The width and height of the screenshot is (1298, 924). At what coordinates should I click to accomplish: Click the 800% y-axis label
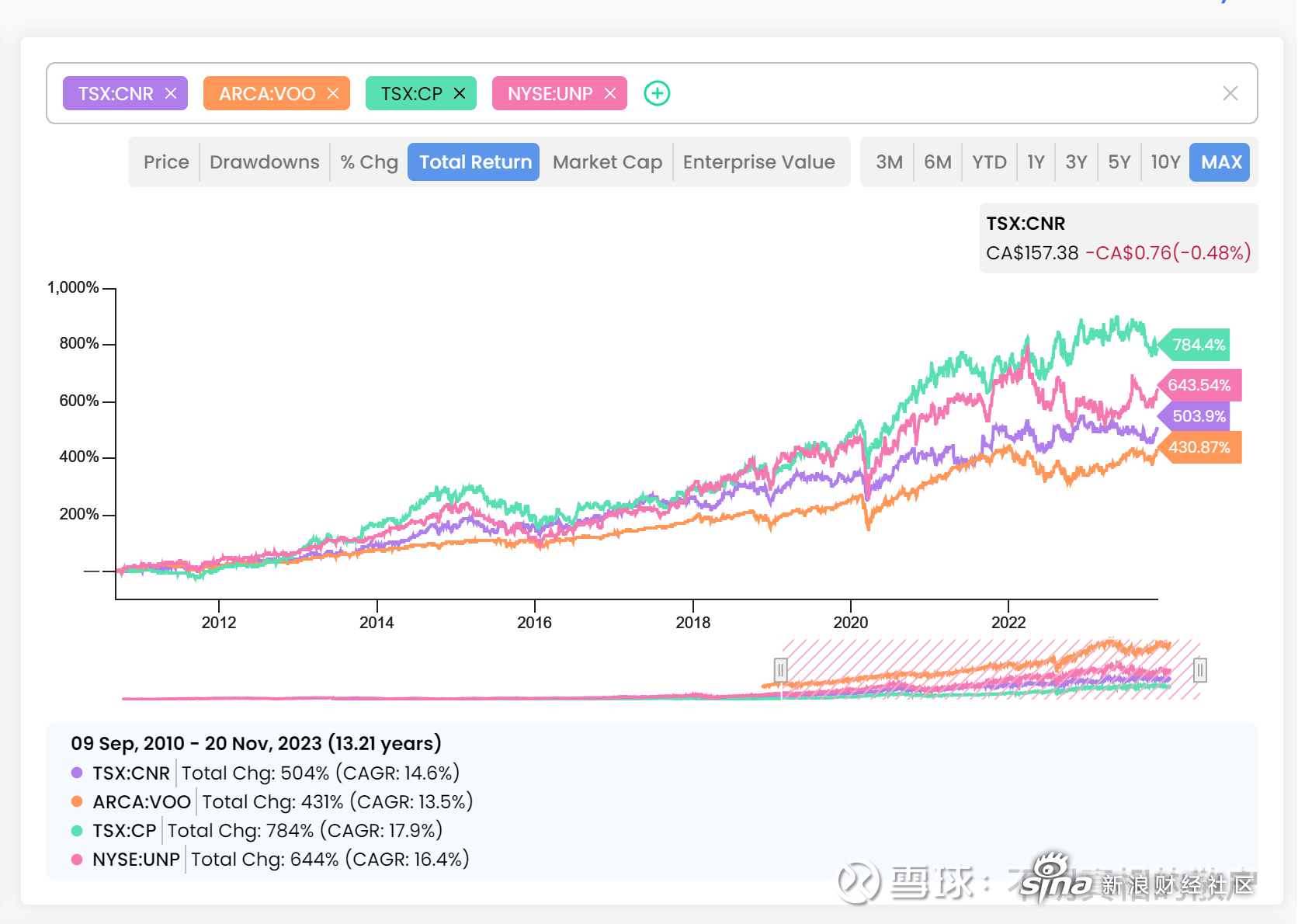click(79, 343)
